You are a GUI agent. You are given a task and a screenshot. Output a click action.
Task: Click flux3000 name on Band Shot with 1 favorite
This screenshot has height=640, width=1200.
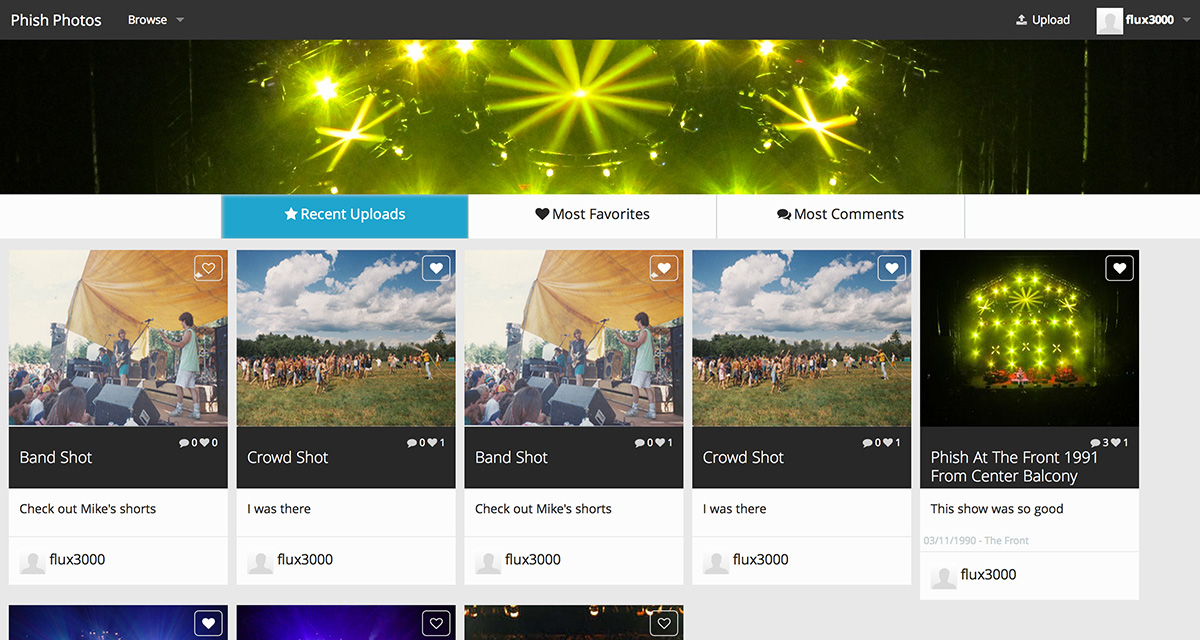tap(533, 559)
